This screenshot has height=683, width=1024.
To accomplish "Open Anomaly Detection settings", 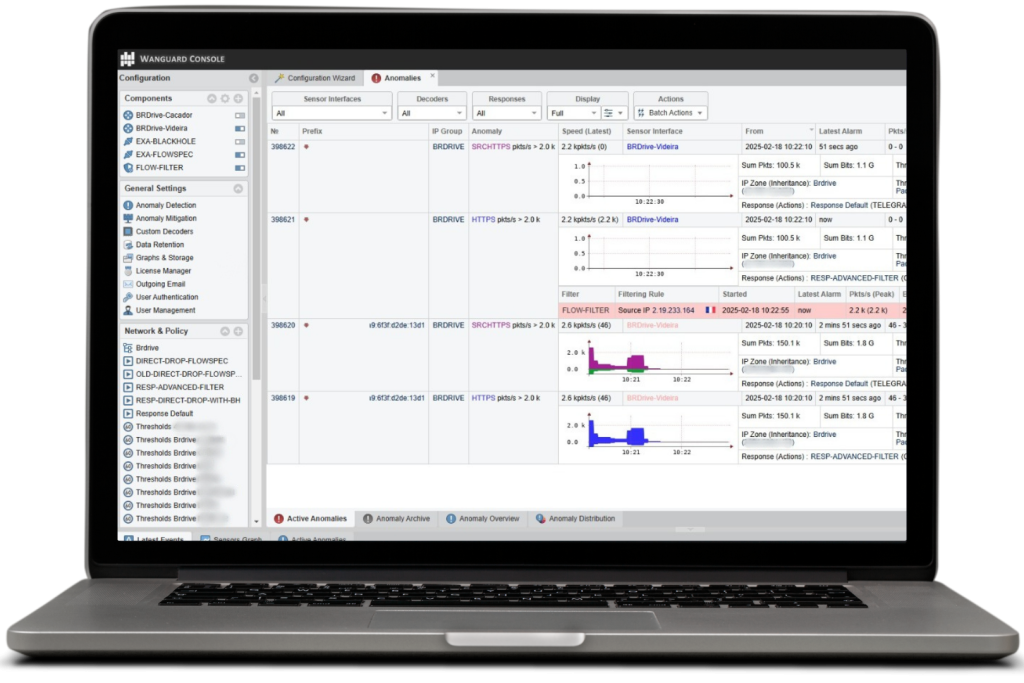I will [x=165, y=205].
